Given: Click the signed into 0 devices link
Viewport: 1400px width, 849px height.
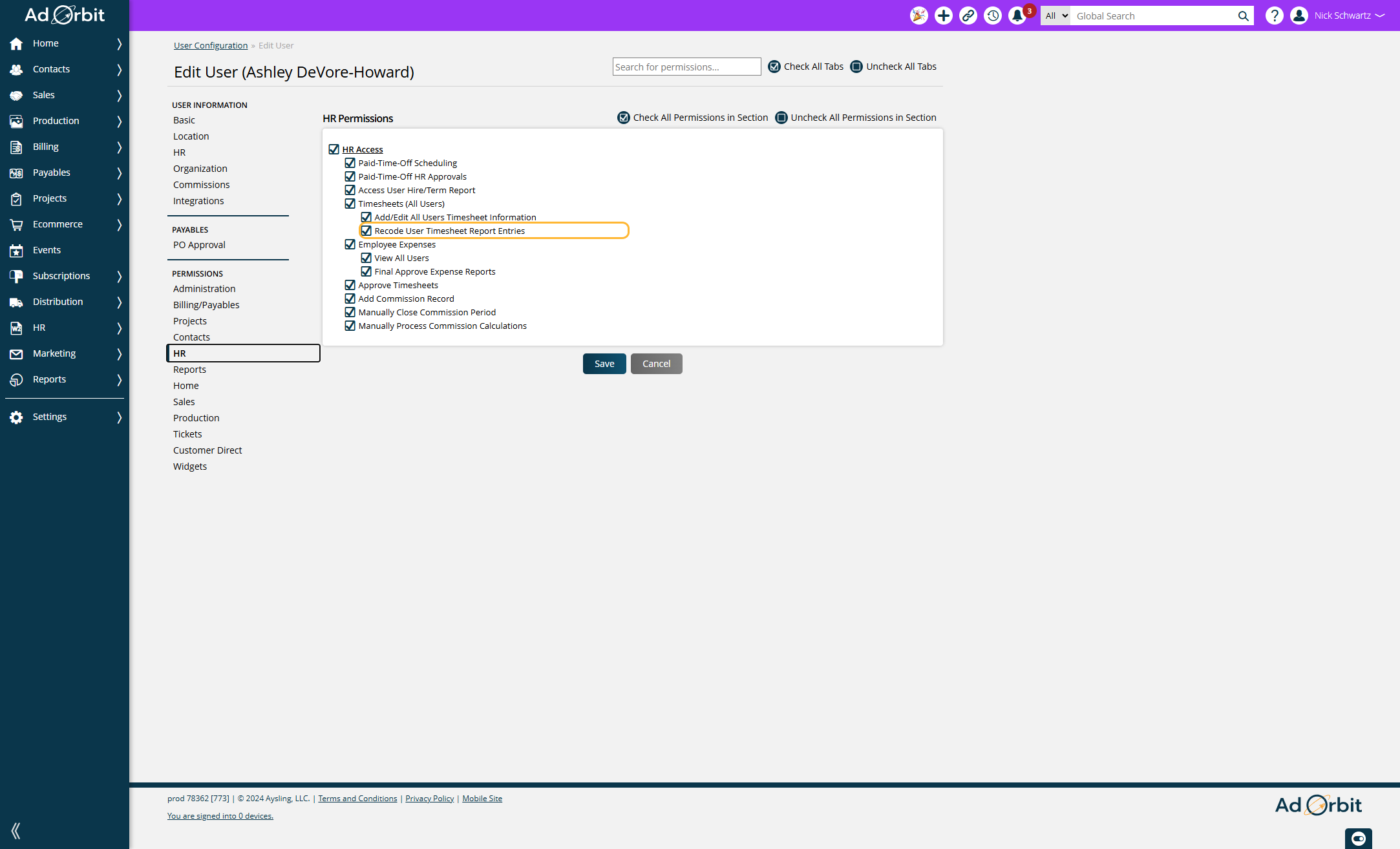Looking at the screenshot, I should point(220,816).
